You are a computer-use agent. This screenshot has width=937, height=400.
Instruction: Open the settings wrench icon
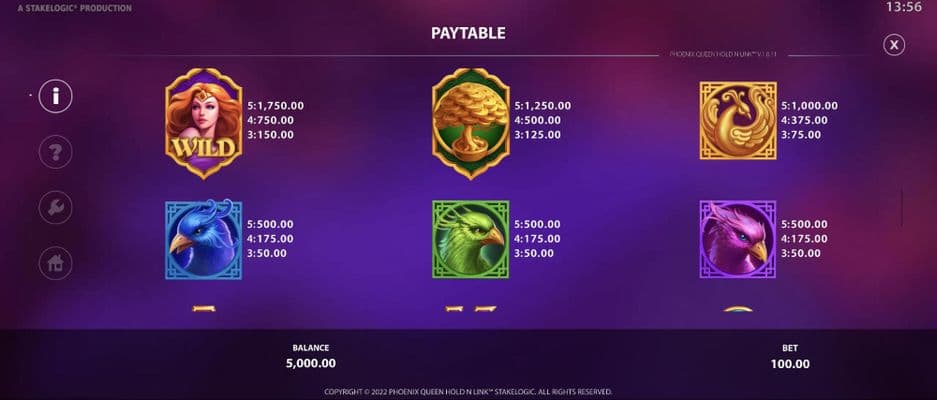56,207
